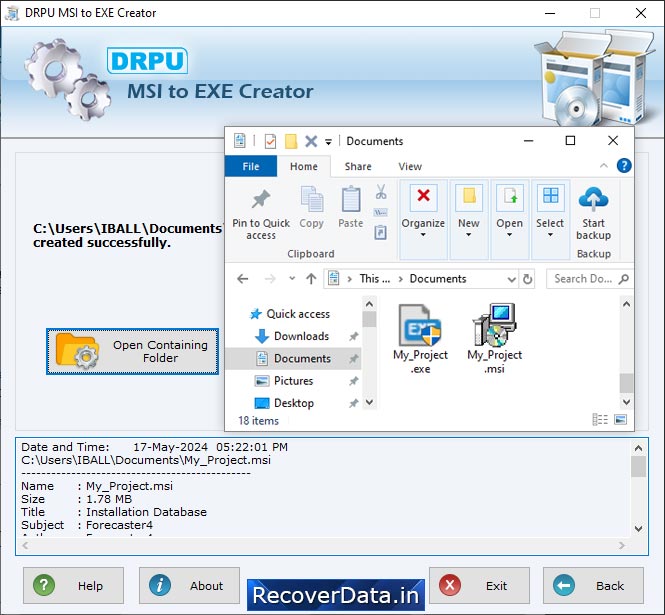Open the File menu
665x615 pixels.
pos(251,166)
